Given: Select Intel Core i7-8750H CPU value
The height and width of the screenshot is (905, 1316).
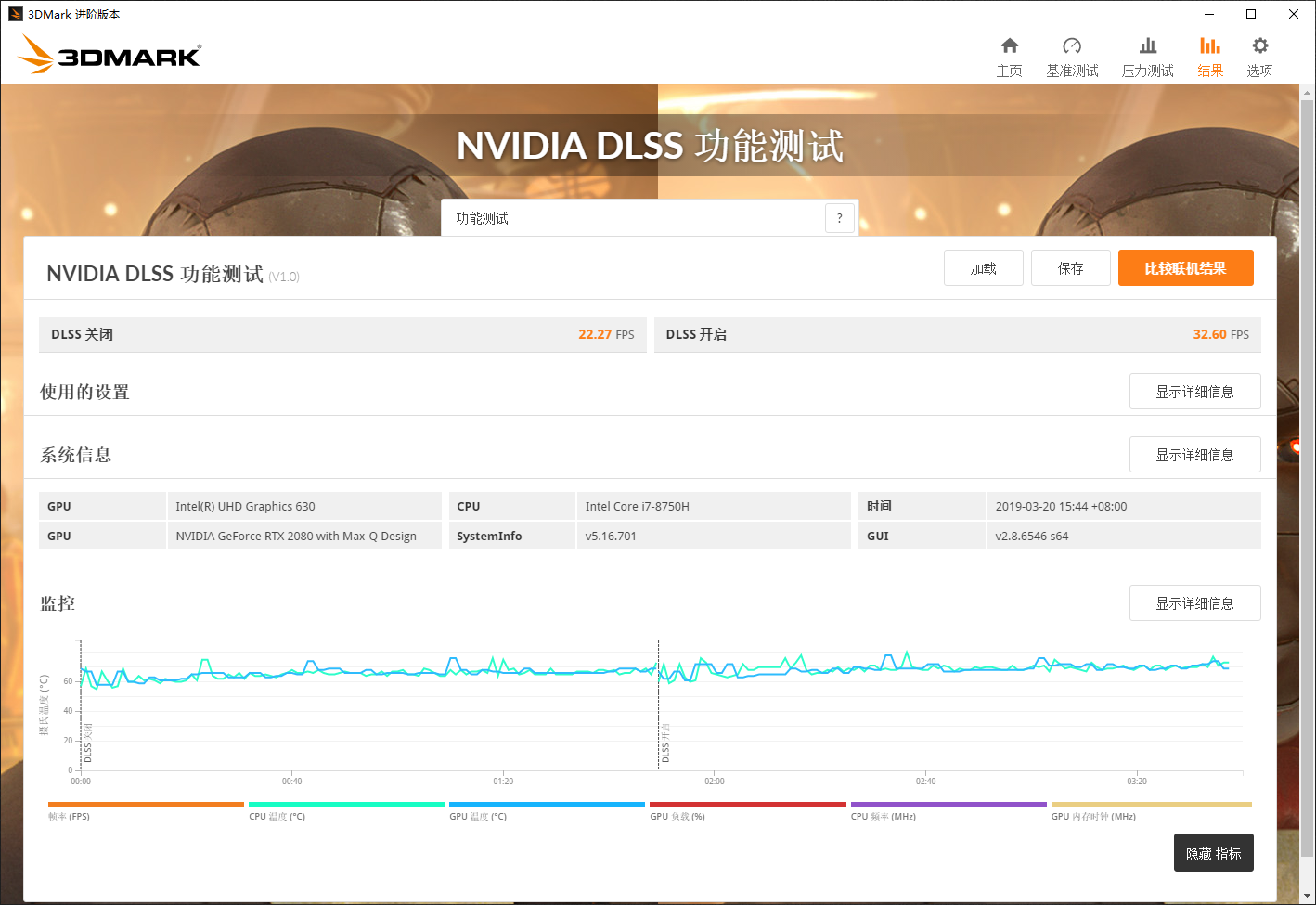Looking at the screenshot, I should click(638, 507).
